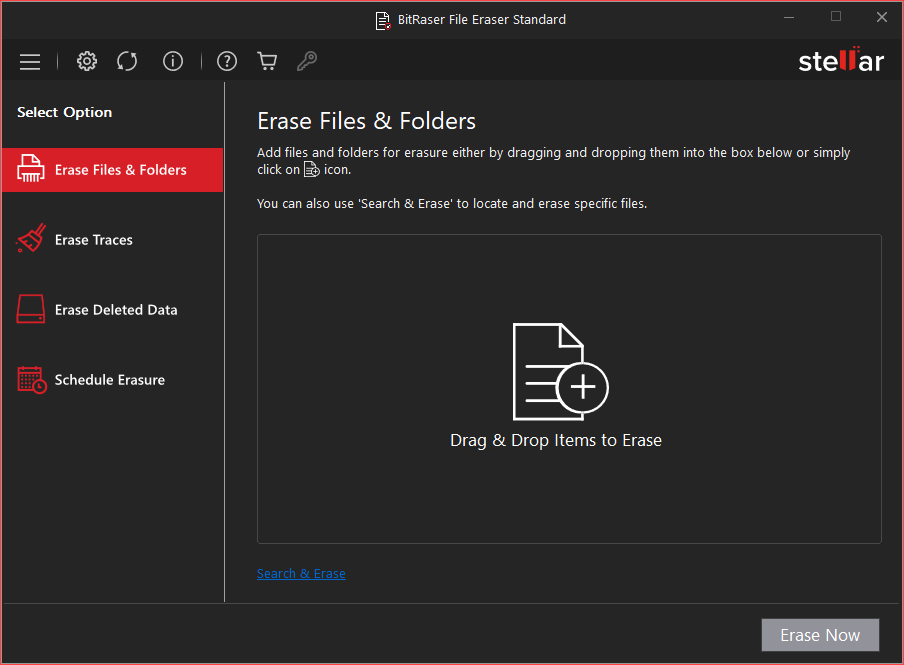Minimize the BitRaser window
The image size is (904, 665).
(x=789, y=17)
